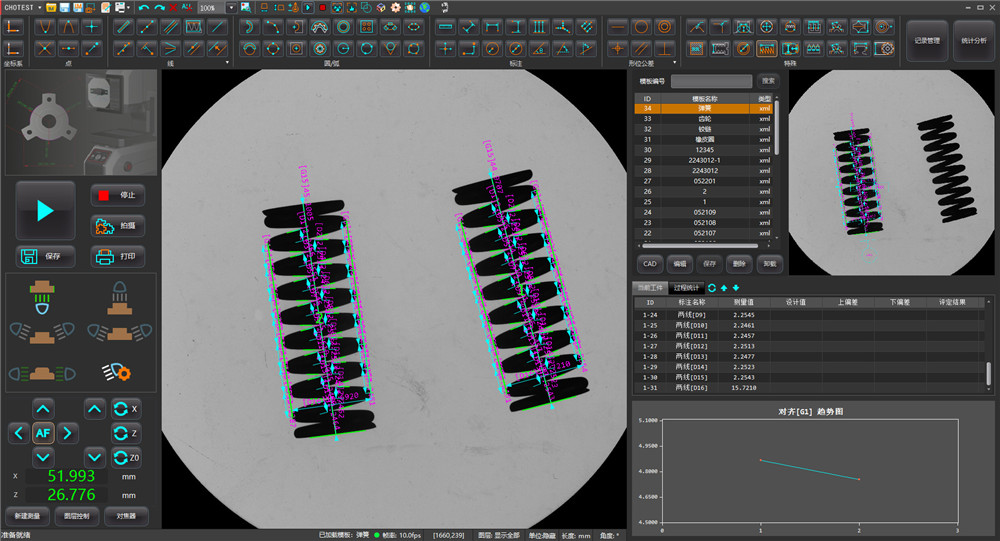Click the AF autofocus button

43,433
